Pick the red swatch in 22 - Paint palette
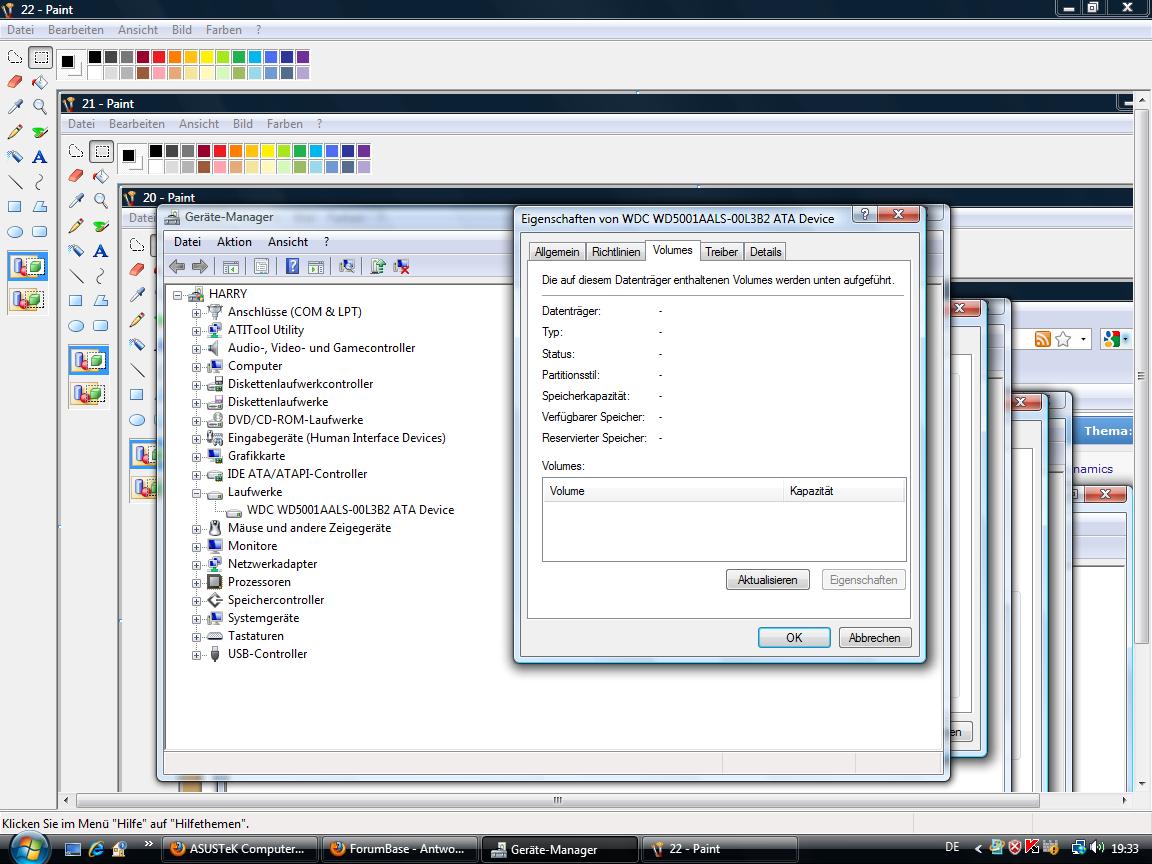1152x864 pixels. 159,57
